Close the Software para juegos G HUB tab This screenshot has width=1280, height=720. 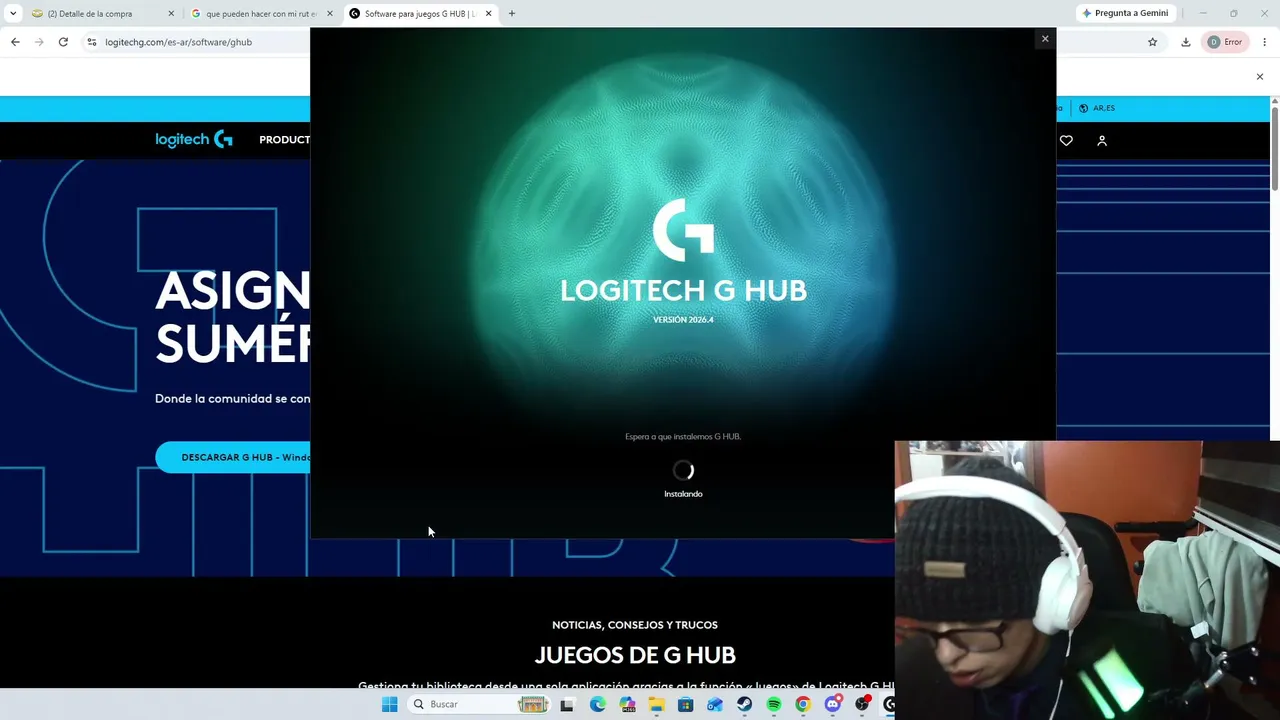489,14
